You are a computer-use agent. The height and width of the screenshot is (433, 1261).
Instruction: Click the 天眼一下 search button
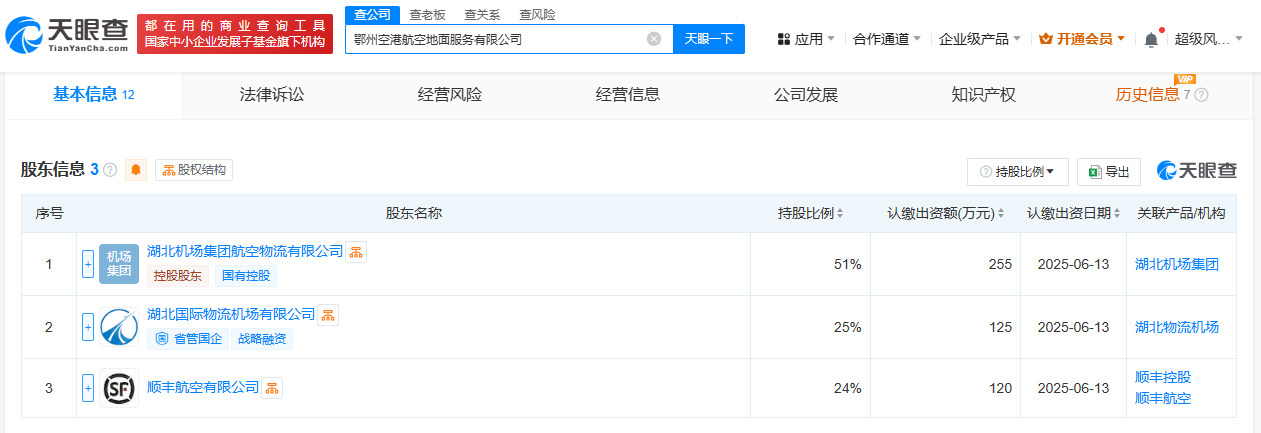pyautogui.click(x=709, y=39)
